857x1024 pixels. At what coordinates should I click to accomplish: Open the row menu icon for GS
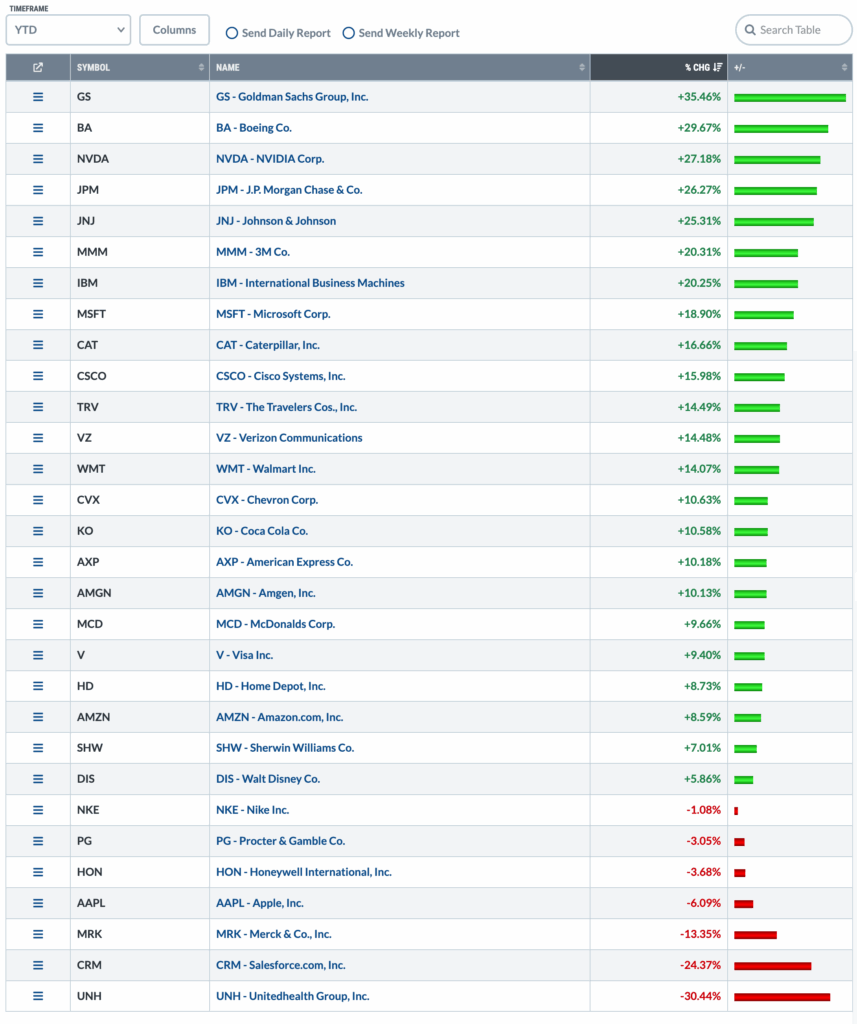point(38,97)
